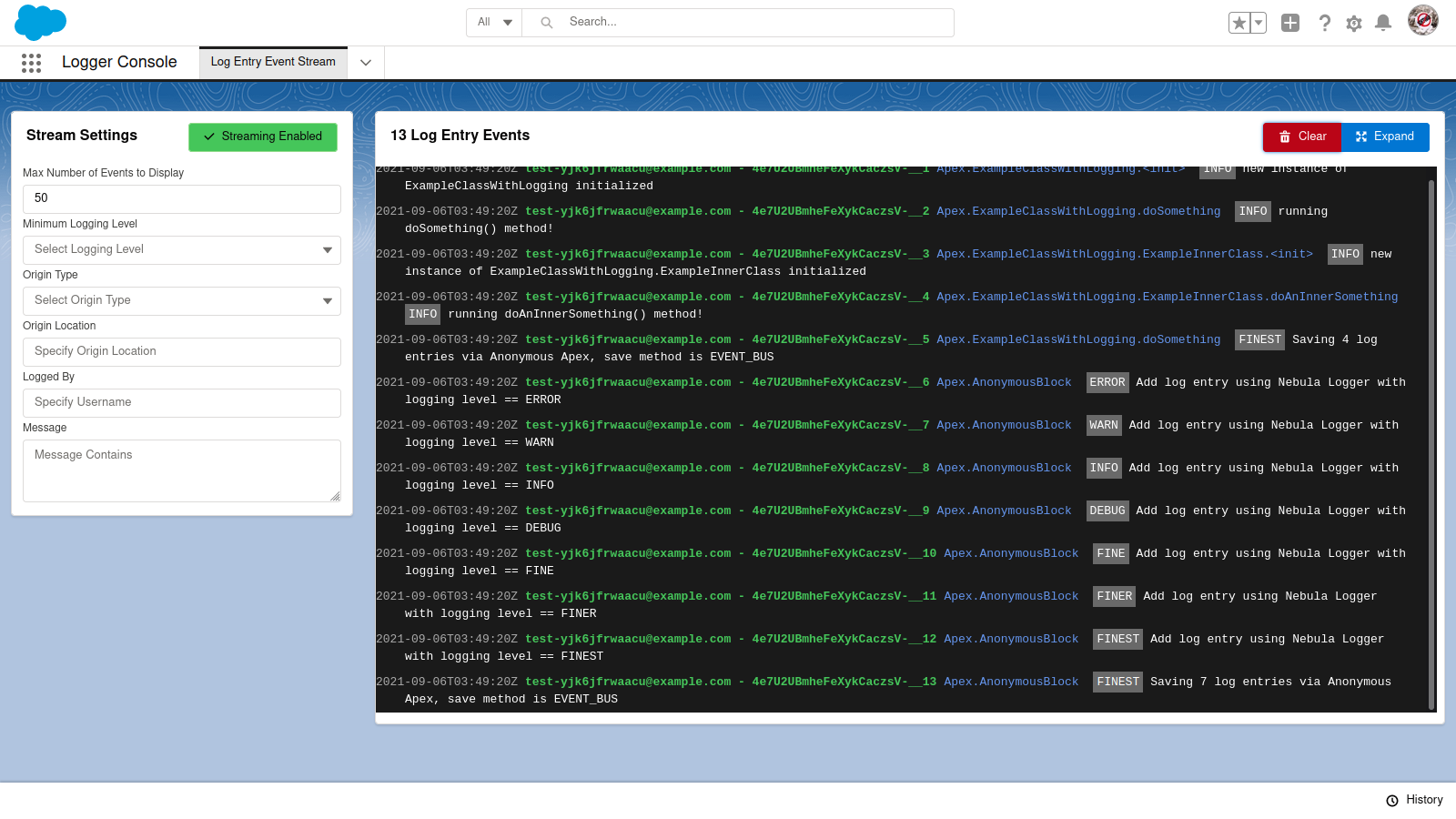Click the log console vertical scrollbar
The width and height of the screenshot is (1456, 819).
point(1431,437)
